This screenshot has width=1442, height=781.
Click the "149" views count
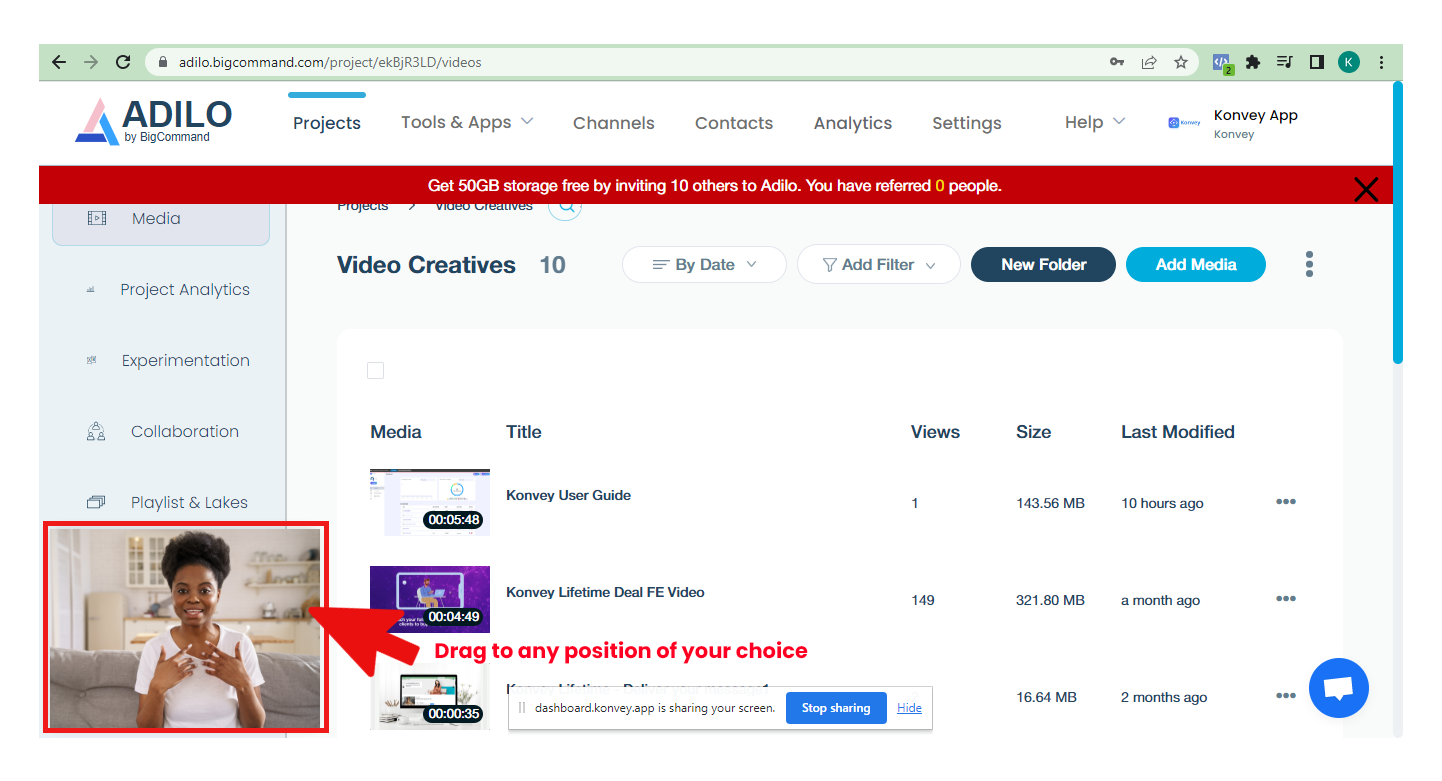click(923, 600)
